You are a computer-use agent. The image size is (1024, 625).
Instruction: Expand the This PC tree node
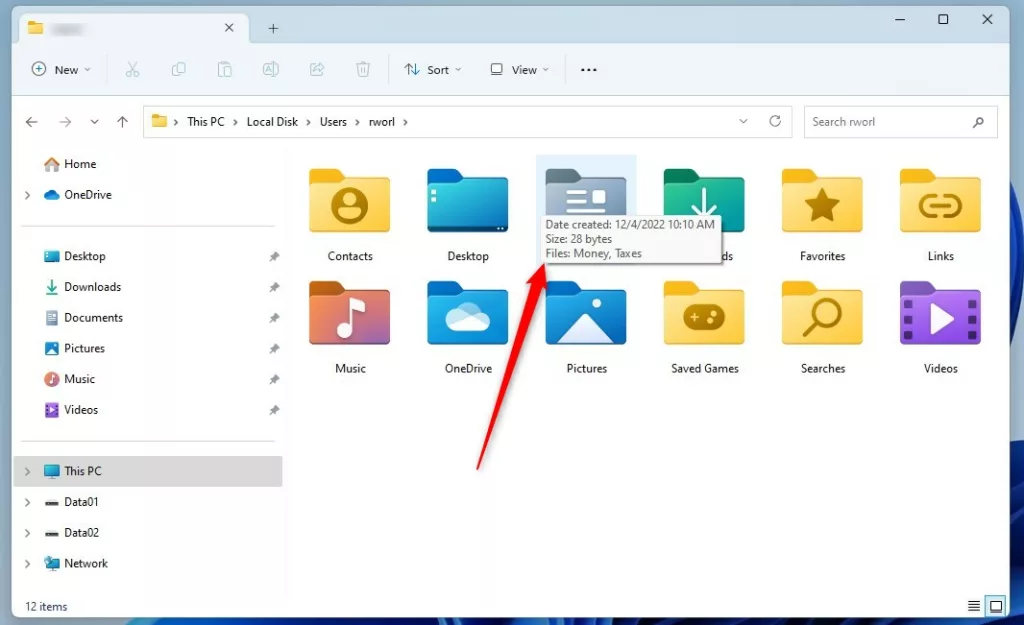pos(27,471)
